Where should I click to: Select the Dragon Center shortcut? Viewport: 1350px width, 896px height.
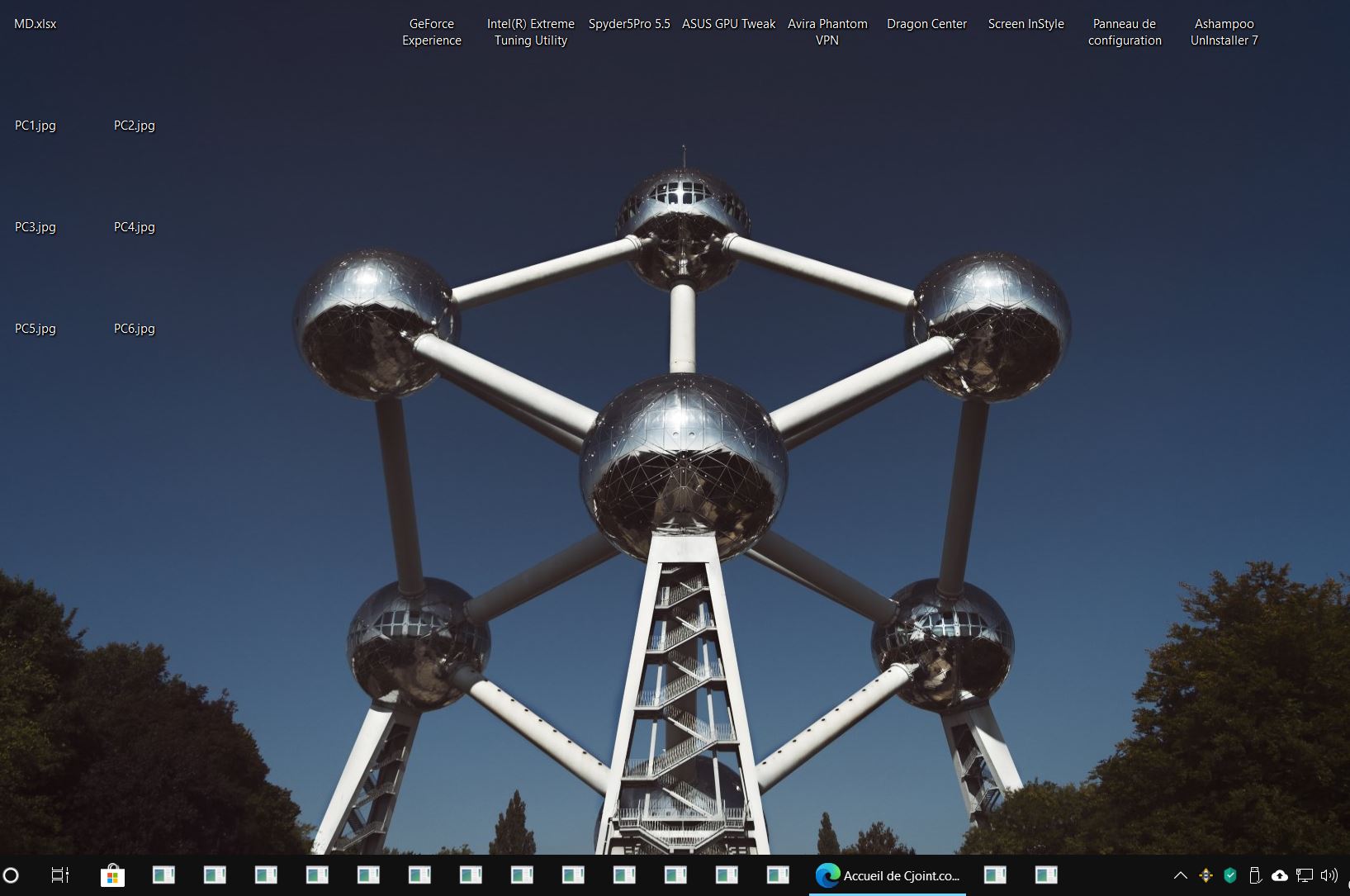[926, 24]
